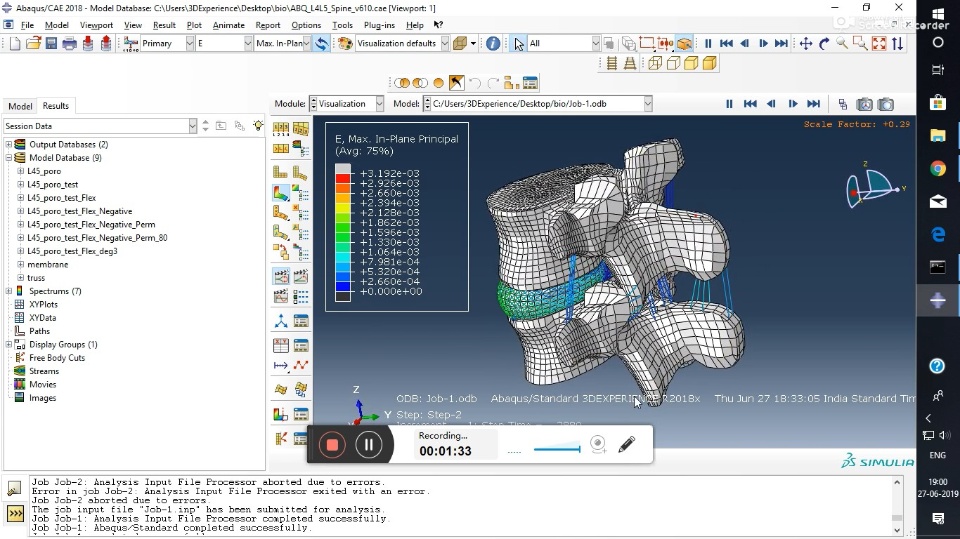Toggle the undo display group arrow
The image size is (960, 539).
(474, 83)
